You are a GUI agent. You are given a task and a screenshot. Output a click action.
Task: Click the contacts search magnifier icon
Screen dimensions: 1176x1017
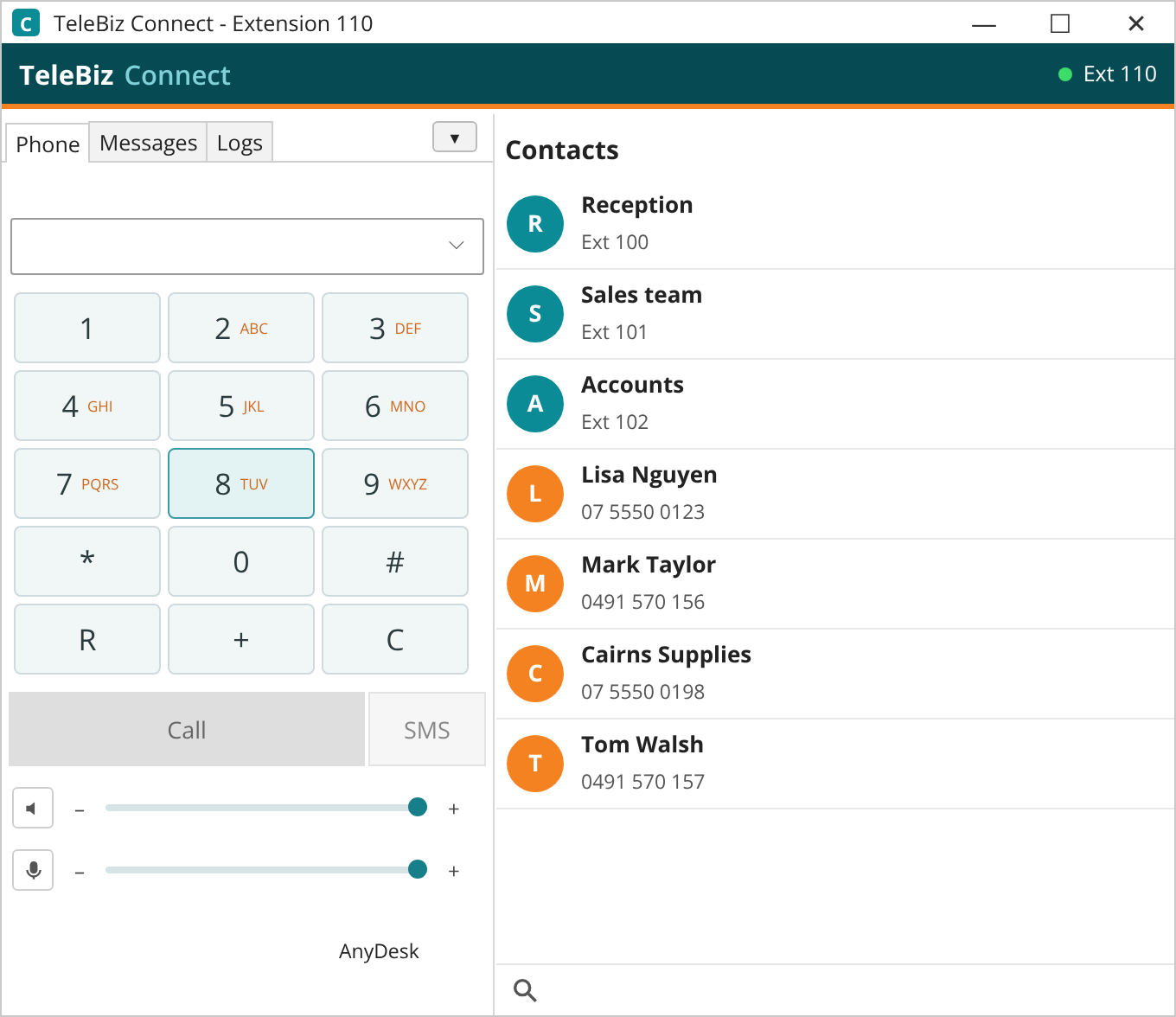525,990
